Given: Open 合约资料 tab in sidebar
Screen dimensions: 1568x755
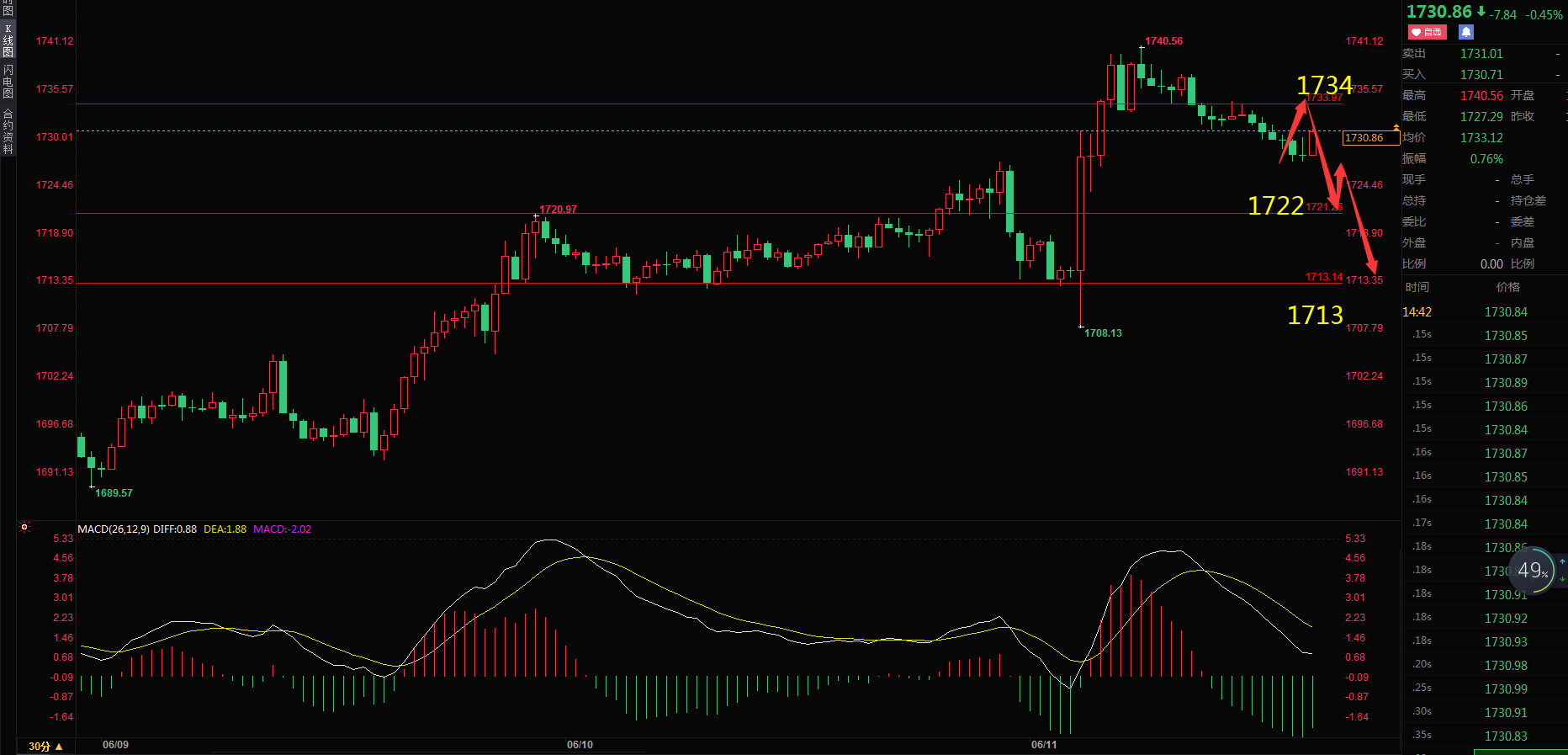Looking at the screenshot, I should [8, 131].
